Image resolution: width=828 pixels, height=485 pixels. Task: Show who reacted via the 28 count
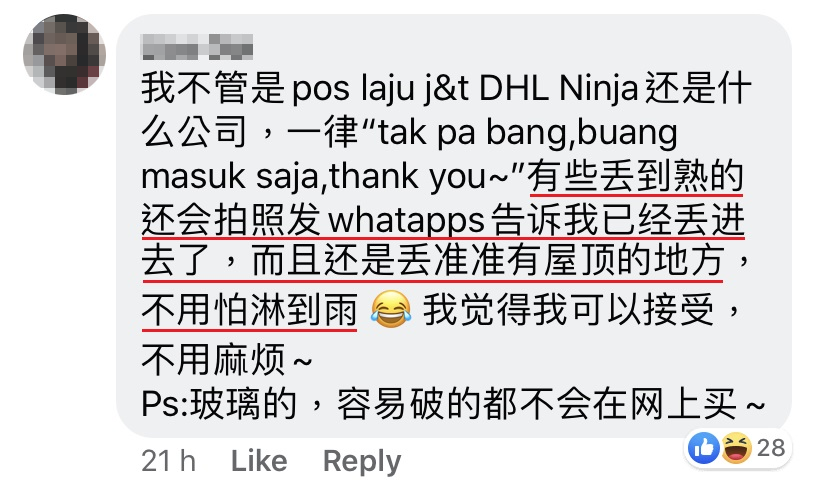771,448
